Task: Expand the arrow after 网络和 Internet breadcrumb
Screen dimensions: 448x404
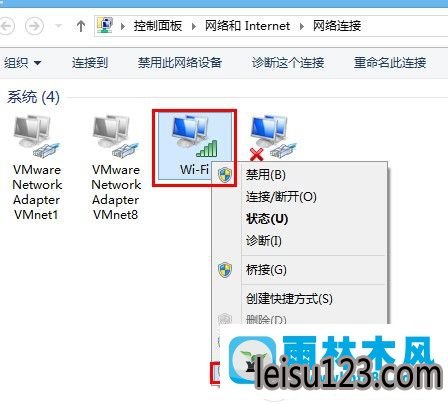Action: point(302,26)
